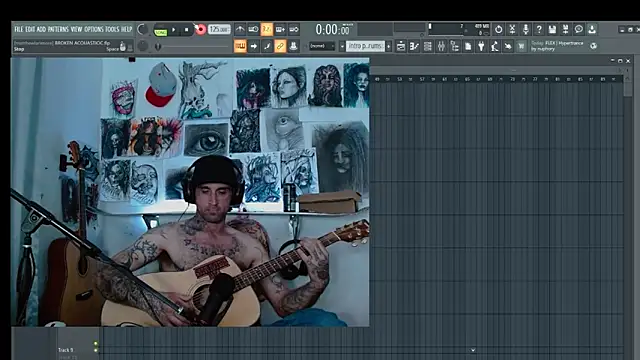Toggle the 3-2-1 countdown before recording
This screenshot has height=360, width=640.
pyautogui.click(x=267, y=29)
